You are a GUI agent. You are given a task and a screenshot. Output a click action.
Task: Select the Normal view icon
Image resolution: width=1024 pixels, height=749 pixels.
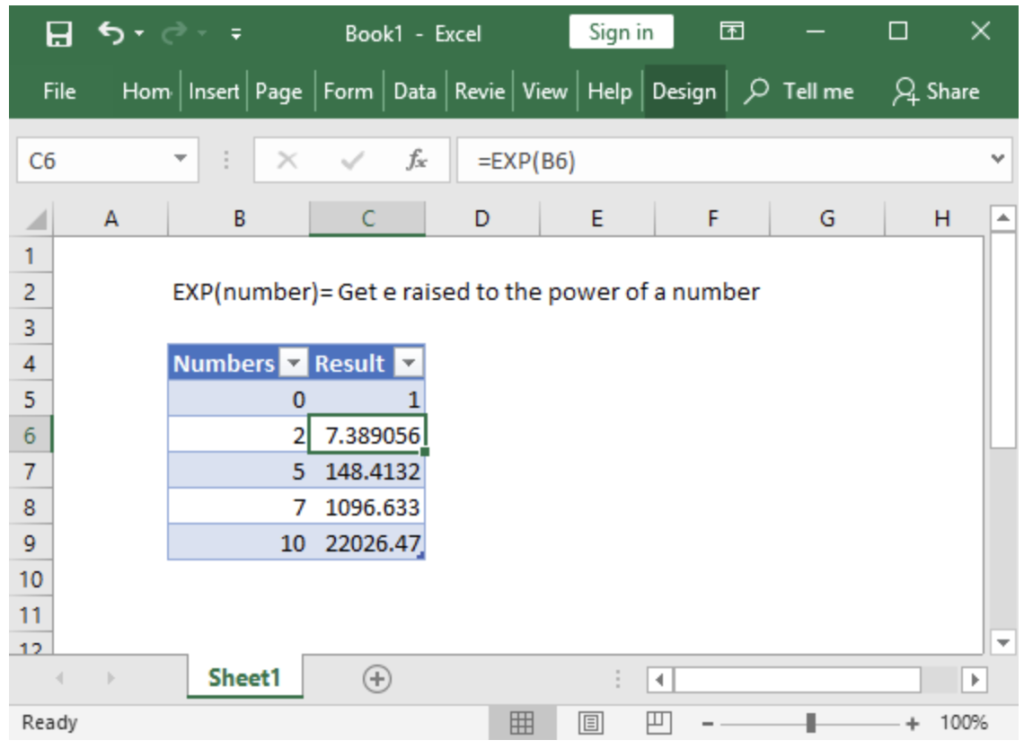coord(522,723)
